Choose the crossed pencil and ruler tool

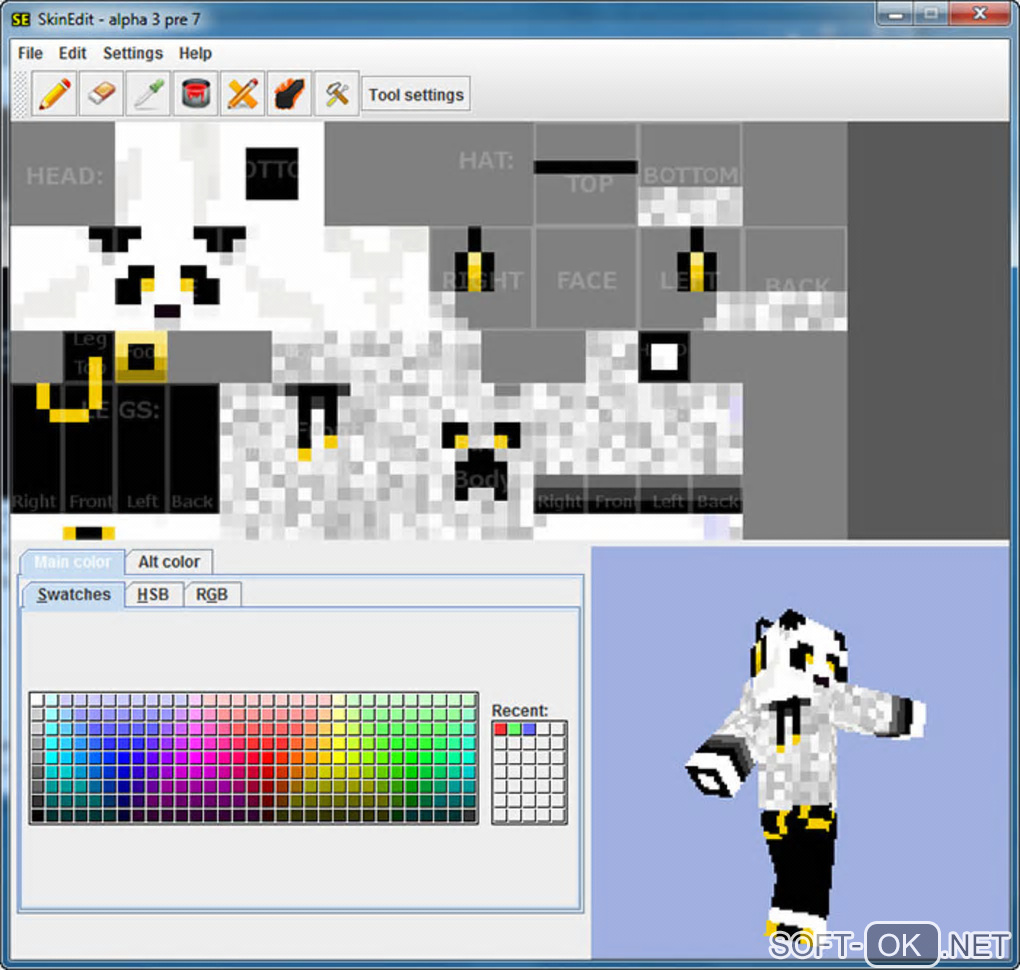(x=243, y=94)
